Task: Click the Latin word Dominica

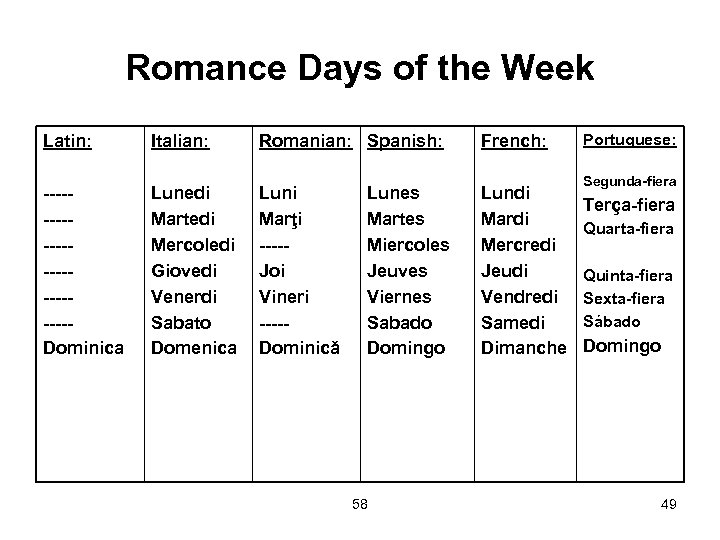Action: click(x=85, y=348)
